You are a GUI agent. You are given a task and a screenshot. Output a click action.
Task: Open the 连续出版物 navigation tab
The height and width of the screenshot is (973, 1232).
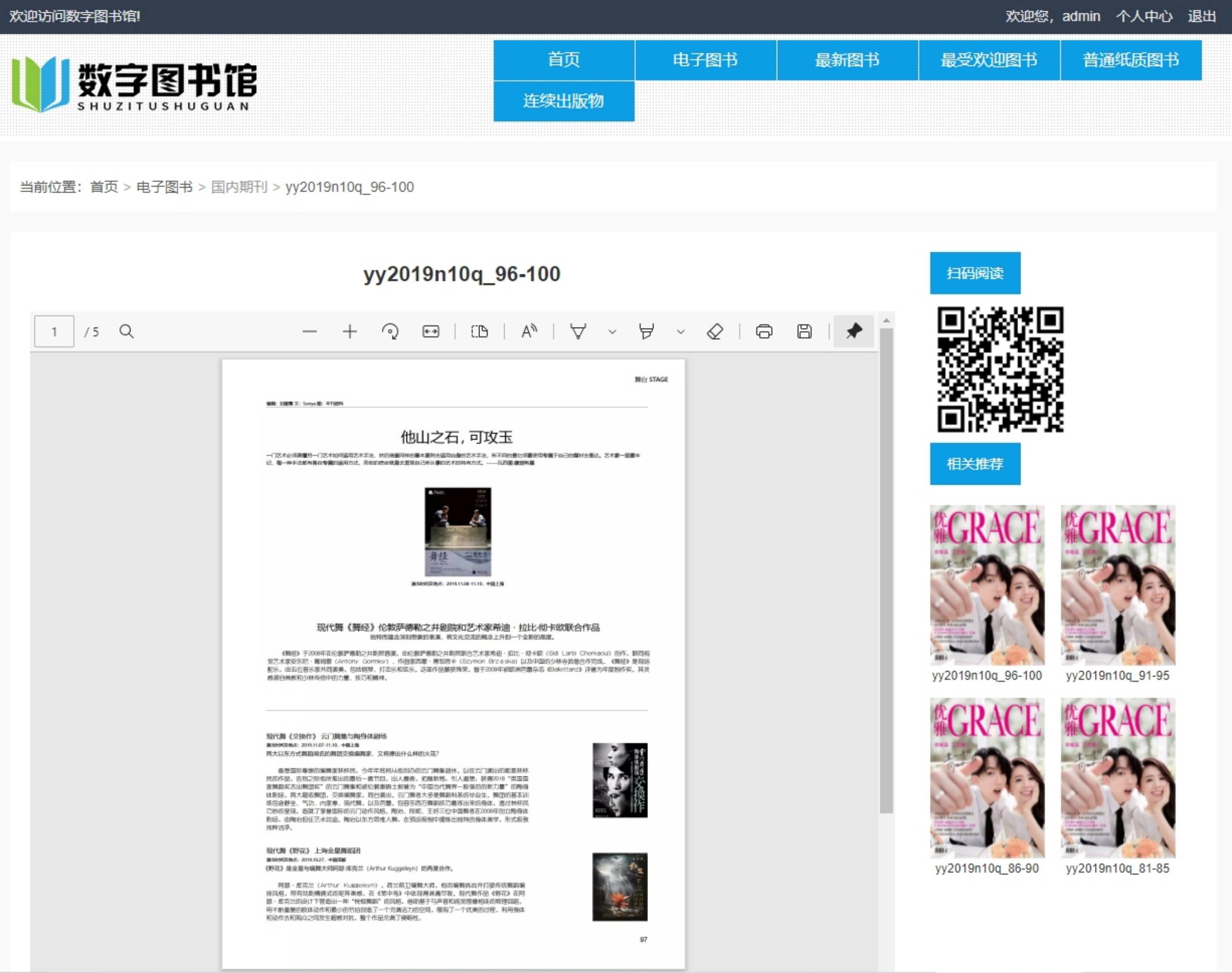pos(564,101)
